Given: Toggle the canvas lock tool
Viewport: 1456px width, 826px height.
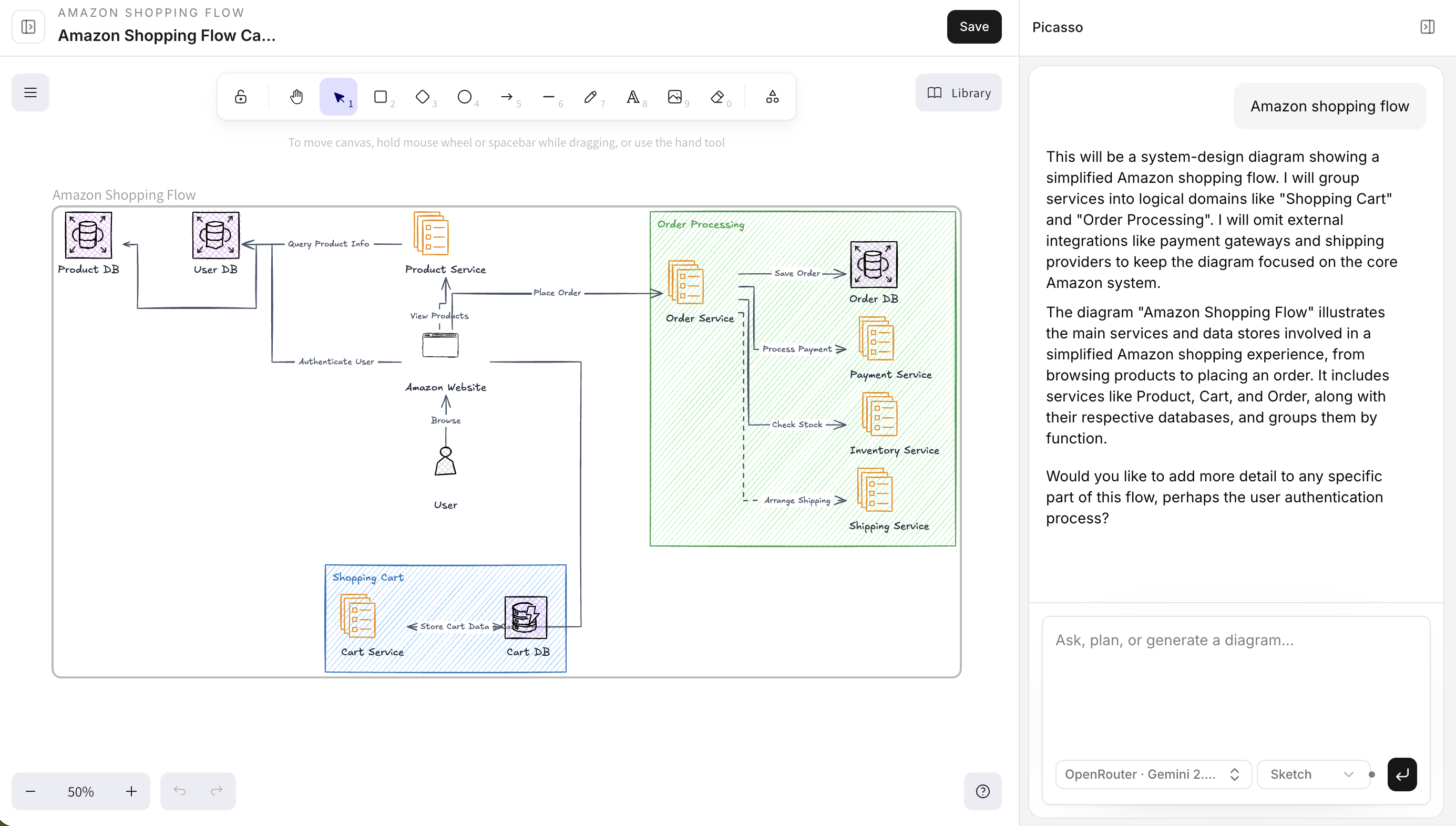Looking at the screenshot, I should tap(241, 97).
